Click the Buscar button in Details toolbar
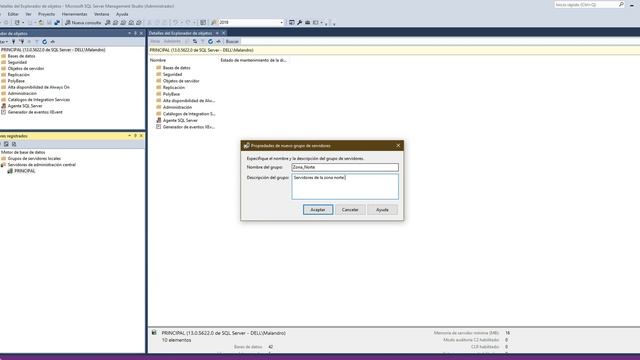 (232, 42)
